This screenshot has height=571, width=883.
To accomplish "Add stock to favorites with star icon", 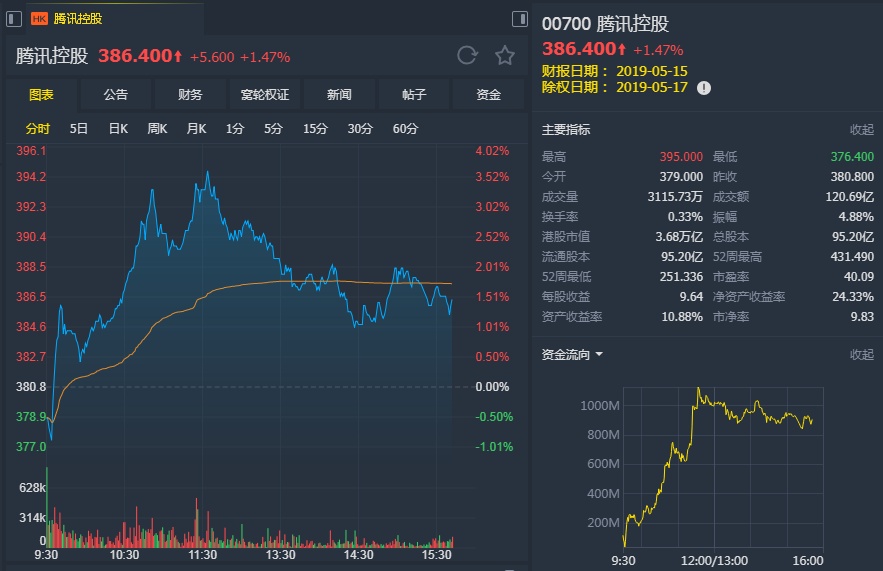I will [505, 55].
